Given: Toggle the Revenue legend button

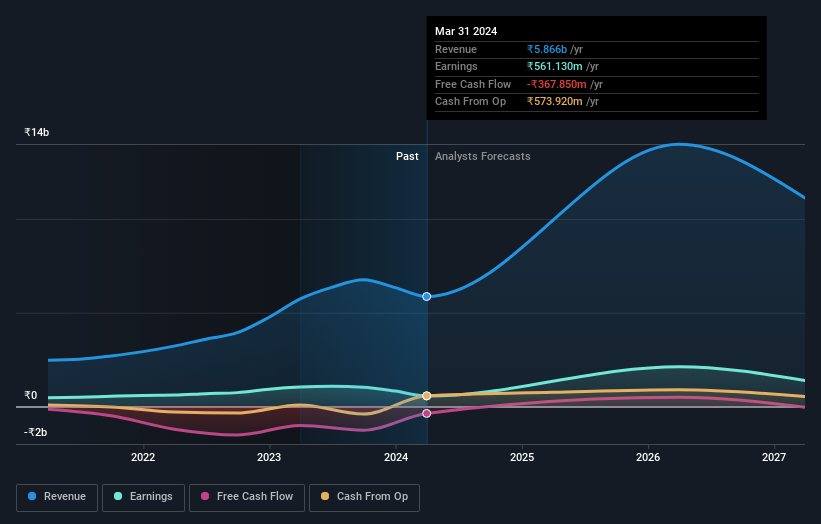Looking at the screenshot, I should pos(57,497).
